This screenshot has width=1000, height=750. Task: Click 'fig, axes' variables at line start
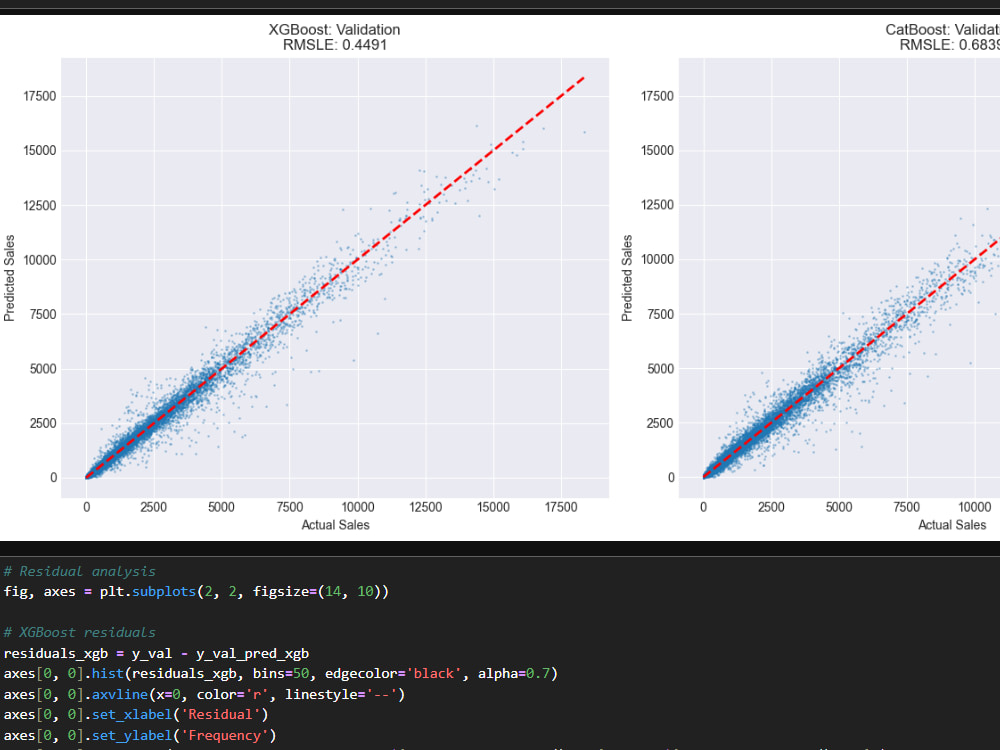(x=40, y=592)
